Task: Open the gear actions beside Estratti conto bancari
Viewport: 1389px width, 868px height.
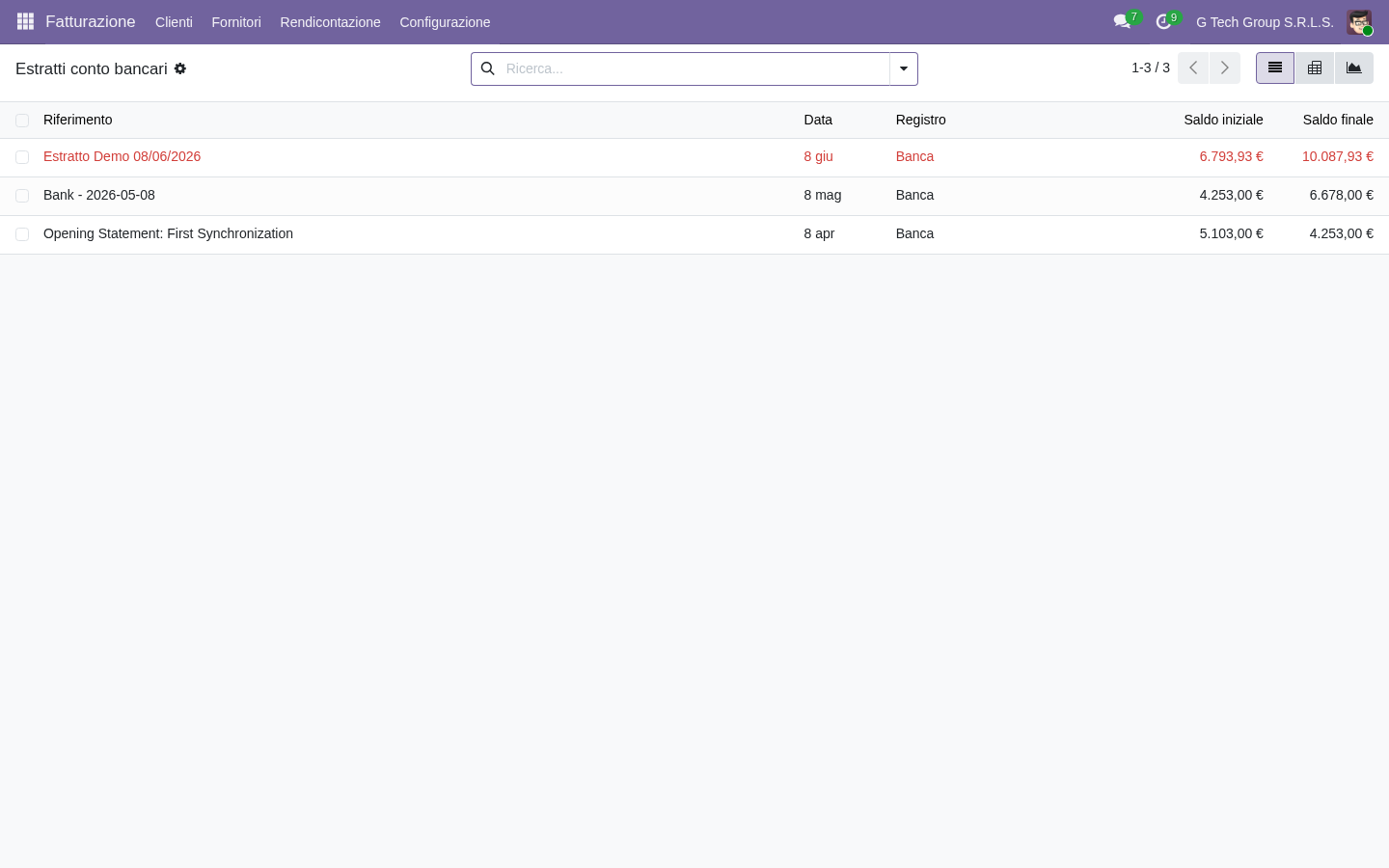Action: pos(180,68)
